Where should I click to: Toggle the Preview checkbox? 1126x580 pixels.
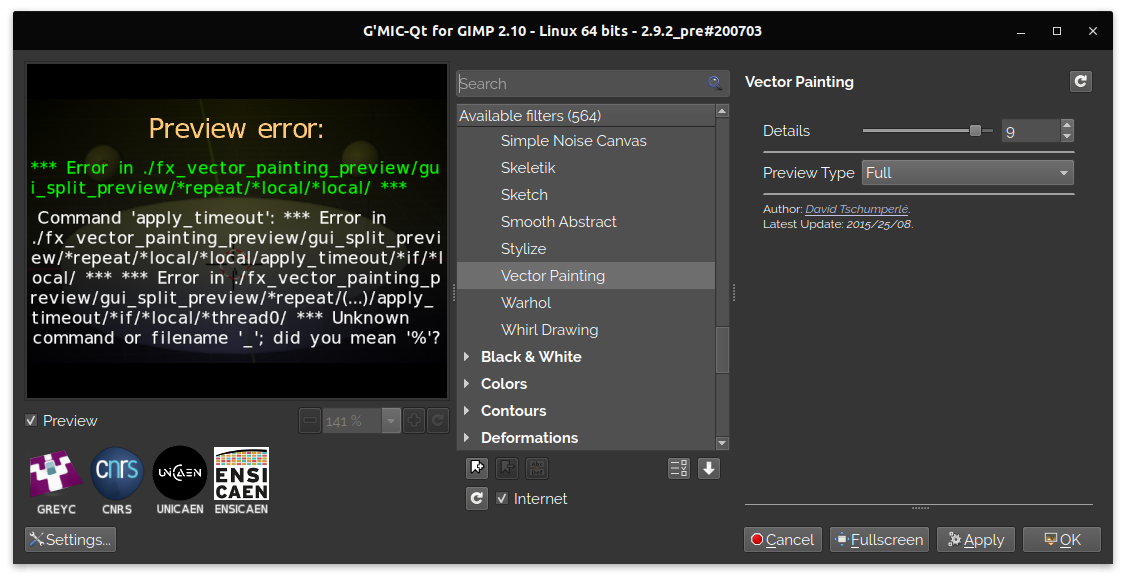(31, 421)
